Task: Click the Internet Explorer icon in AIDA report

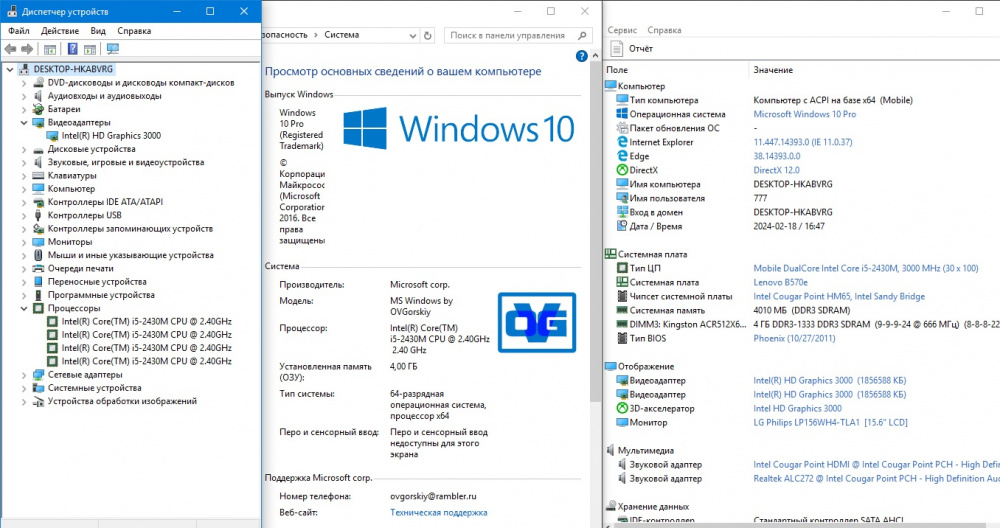Action: pos(622,142)
